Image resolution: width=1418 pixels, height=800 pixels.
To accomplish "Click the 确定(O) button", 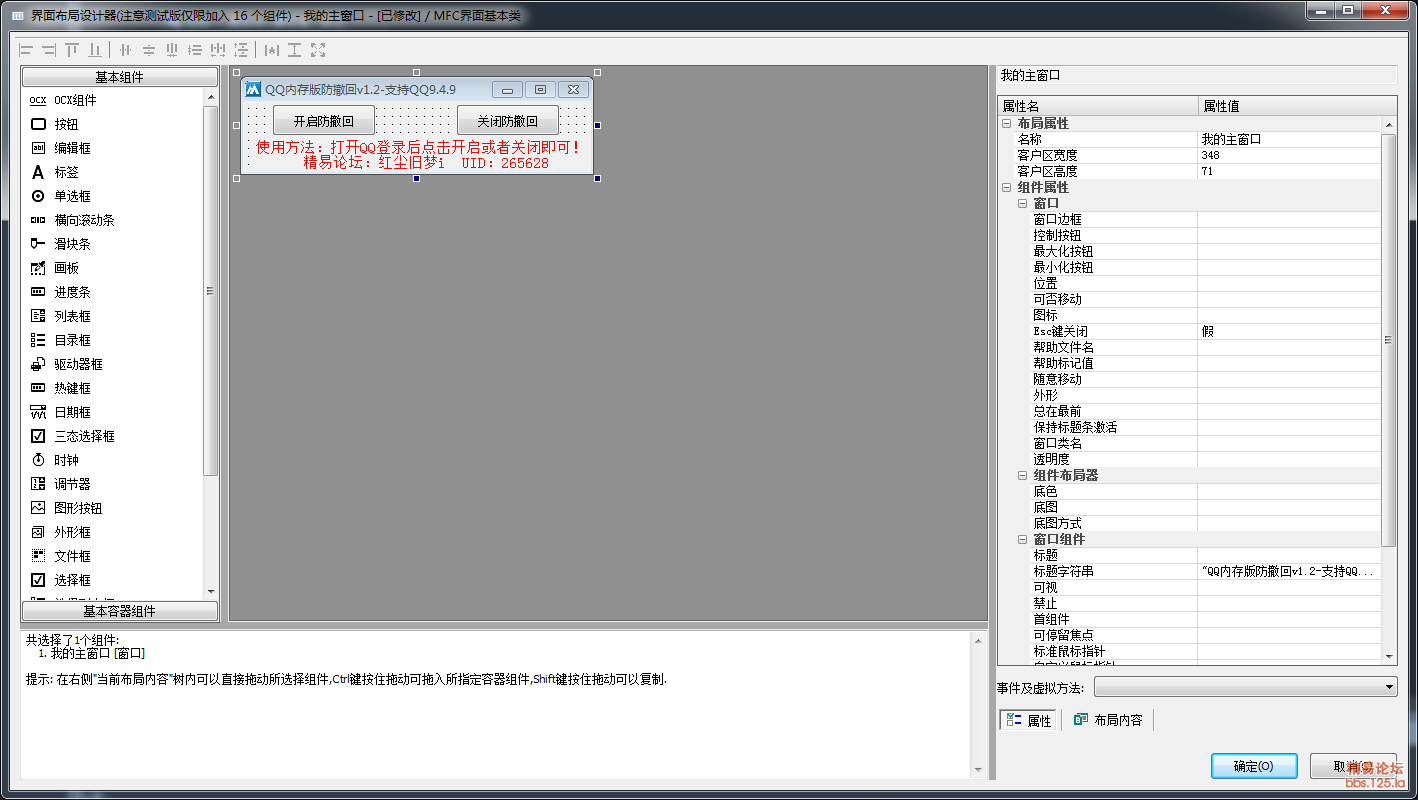I will (x=1254, y=766).
